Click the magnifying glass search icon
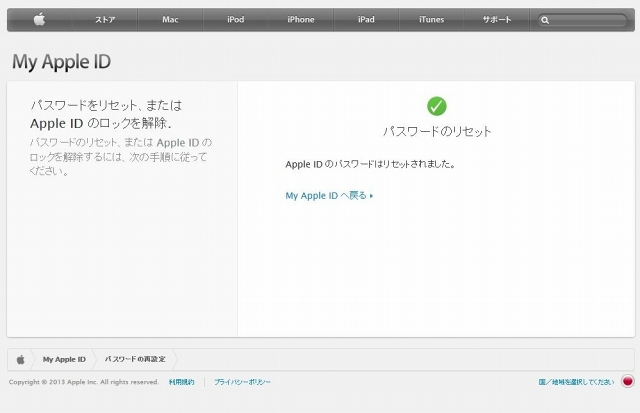The image size is (640, 413). coord(545,20)
